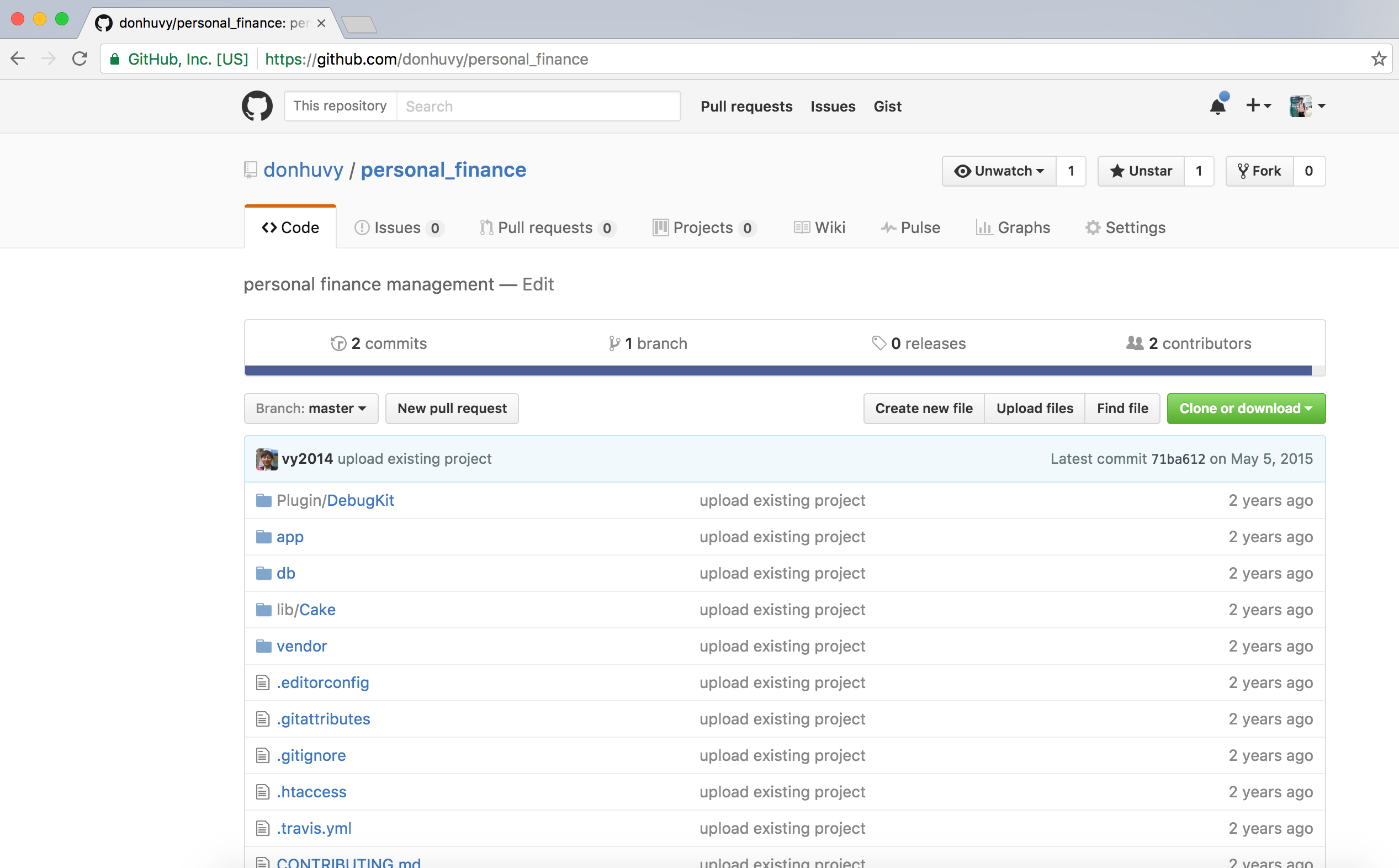Screen dimensions: 1399x868
Task: Open global Pull requests in header
Action: point(746,106)
